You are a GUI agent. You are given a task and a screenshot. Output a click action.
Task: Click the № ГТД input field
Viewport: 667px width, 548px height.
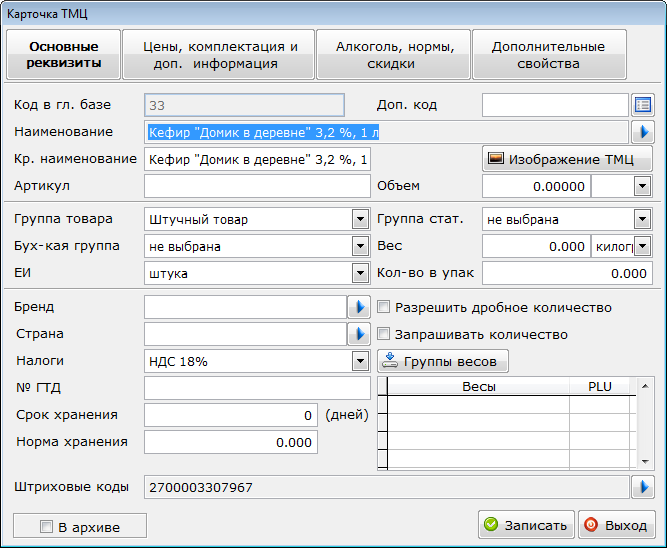click(257, 388)
